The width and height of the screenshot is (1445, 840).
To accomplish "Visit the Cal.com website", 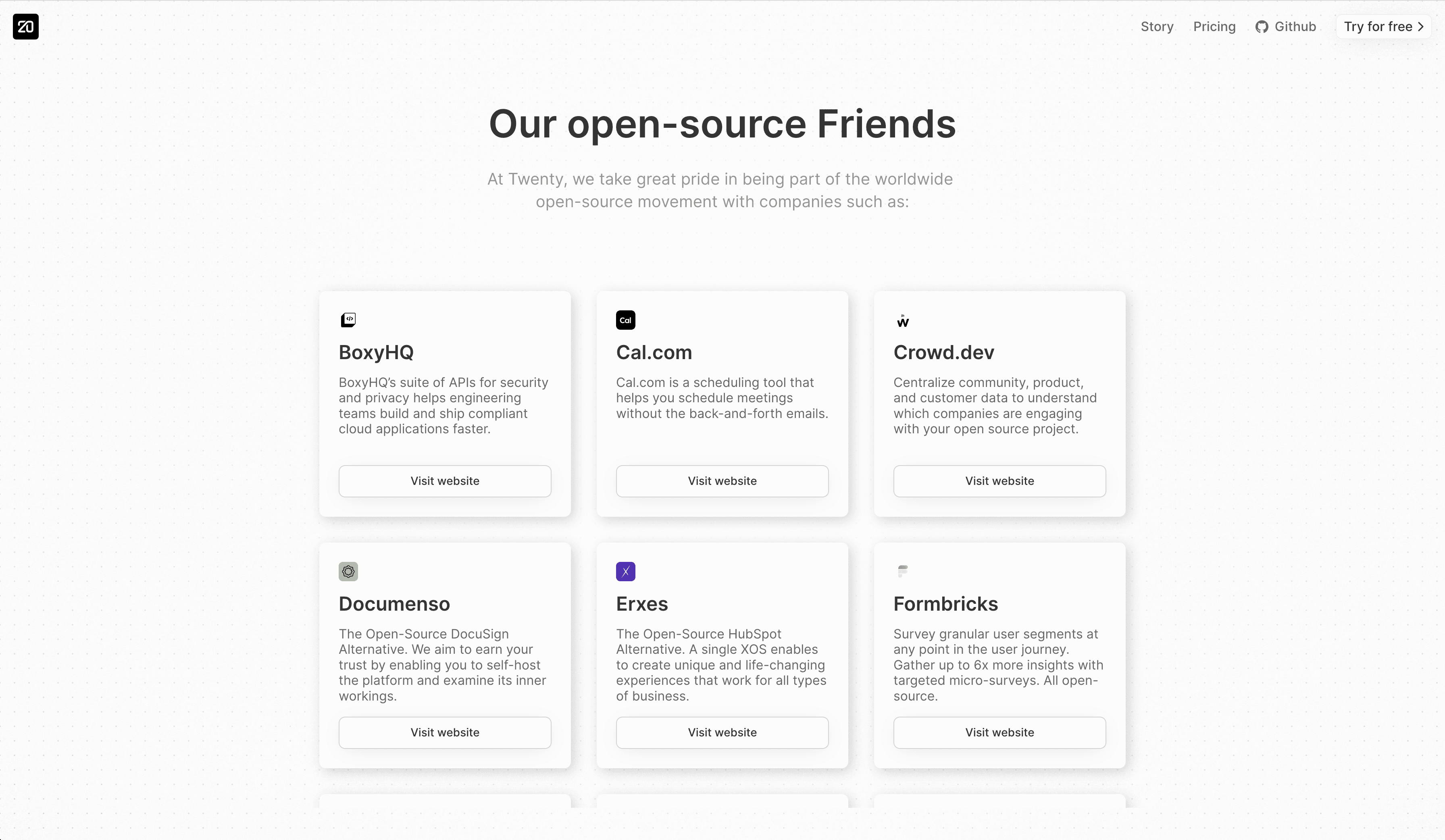I will (x=722, y=480).
